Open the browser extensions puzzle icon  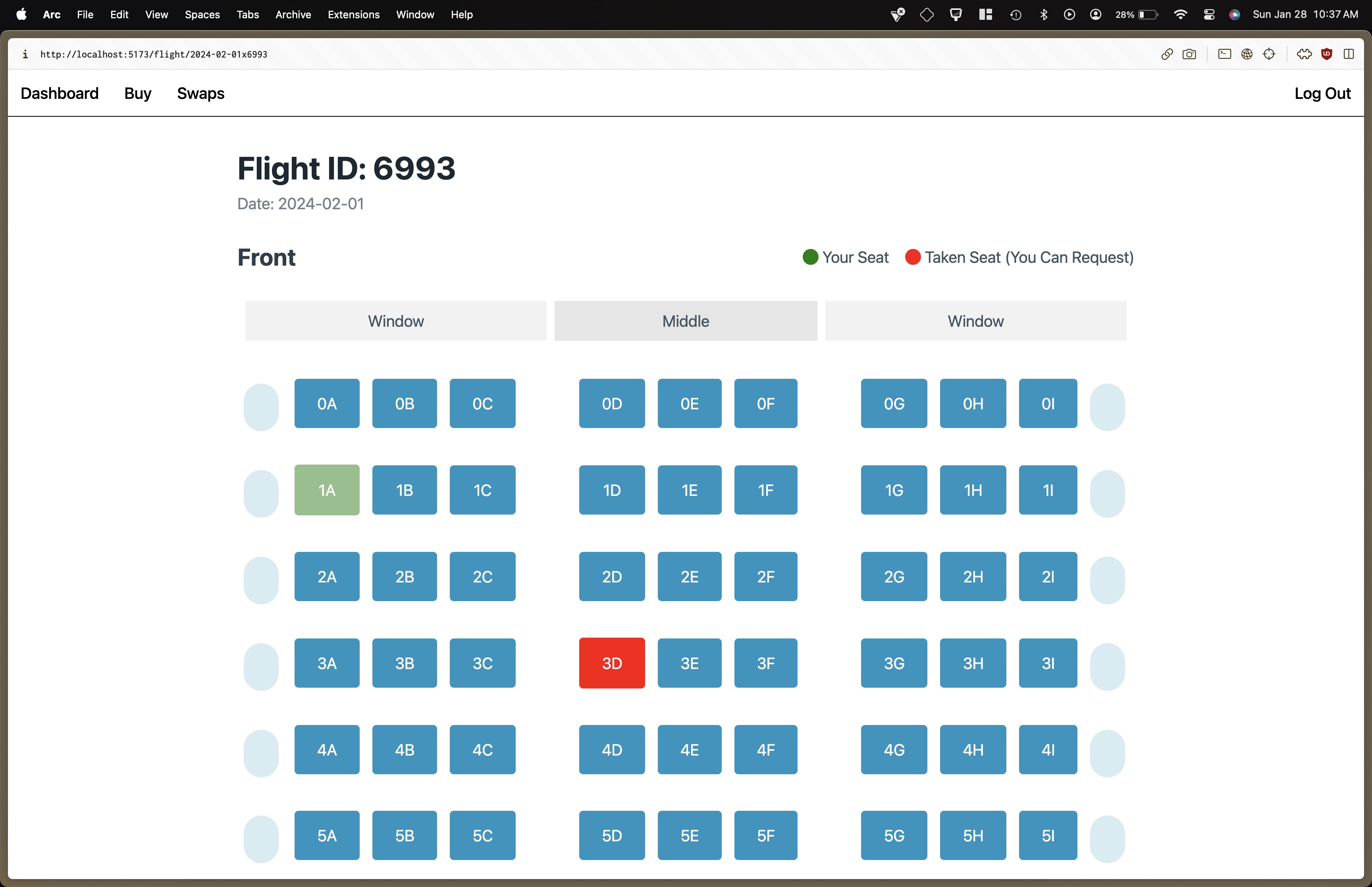[1304, 54]
